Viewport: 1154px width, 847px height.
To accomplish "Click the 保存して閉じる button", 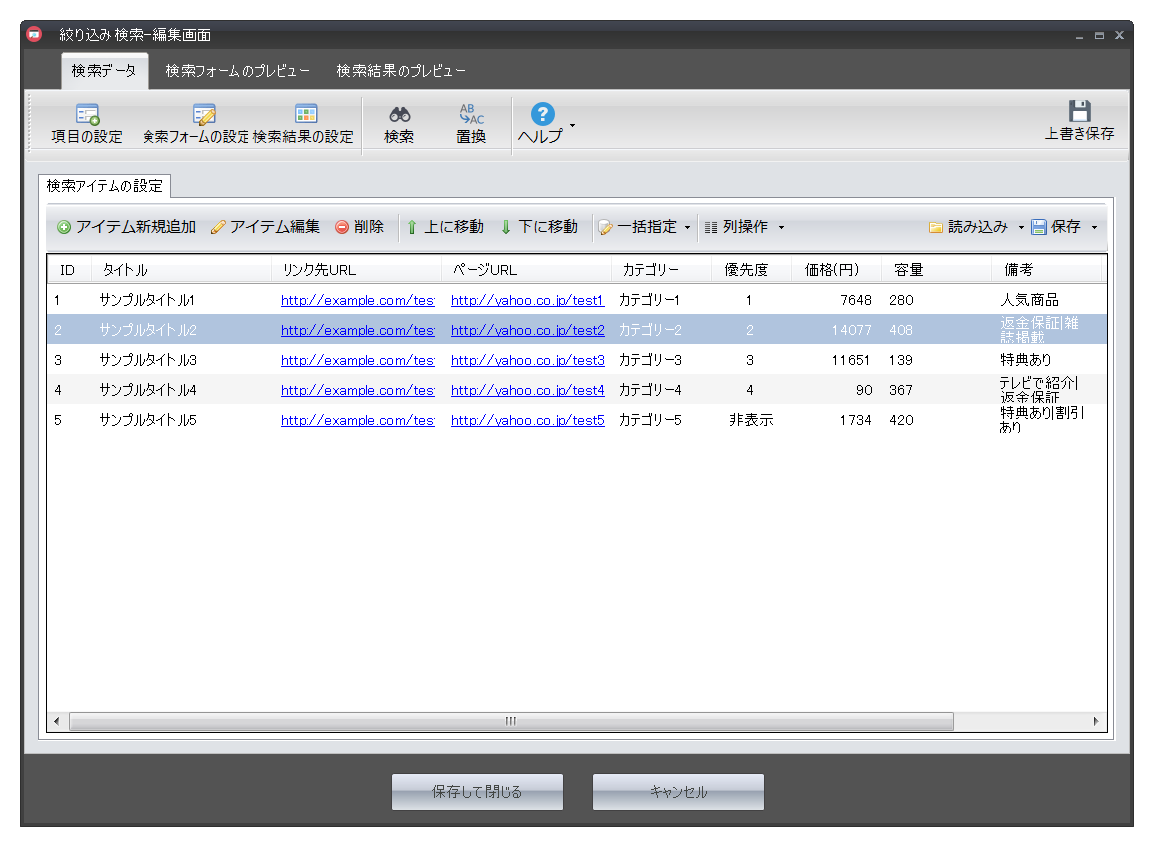I will click(477, 792).
